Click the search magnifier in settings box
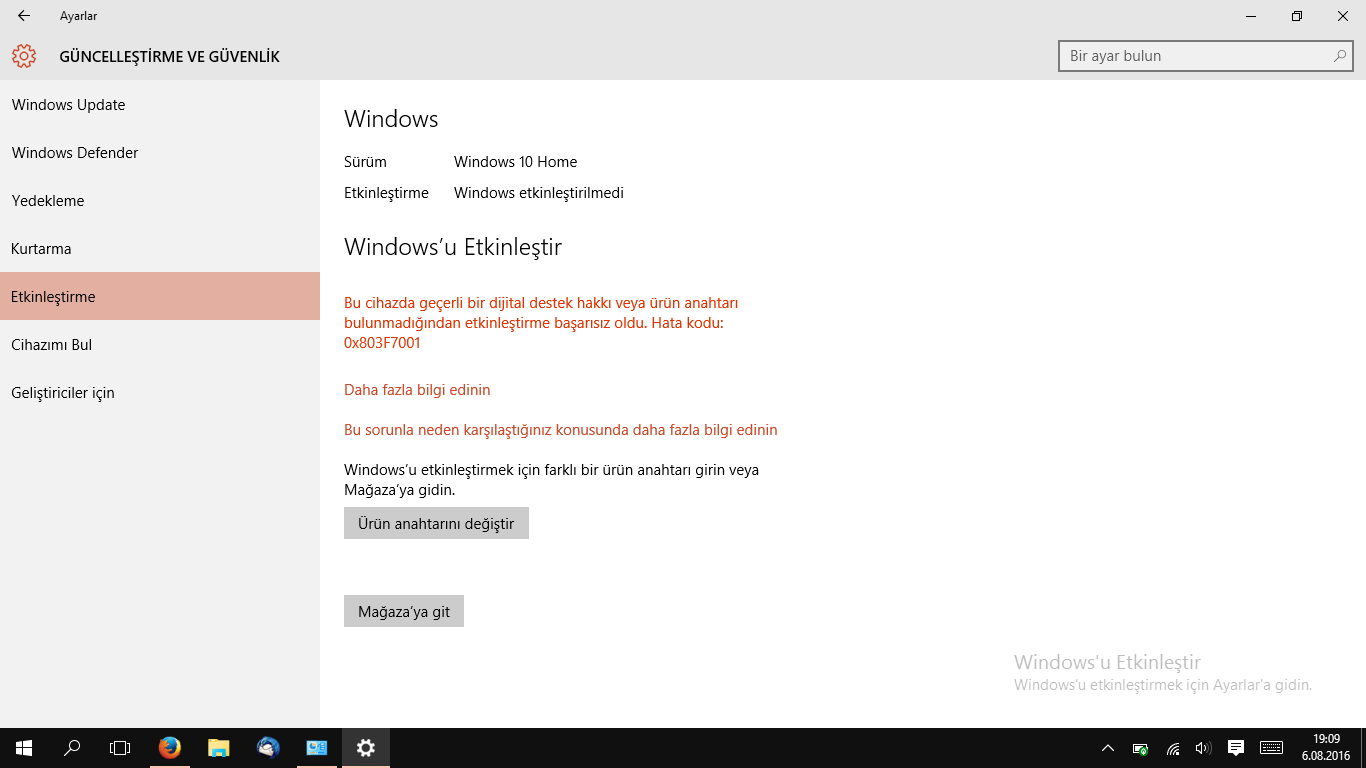 (x=1340, y=56)
